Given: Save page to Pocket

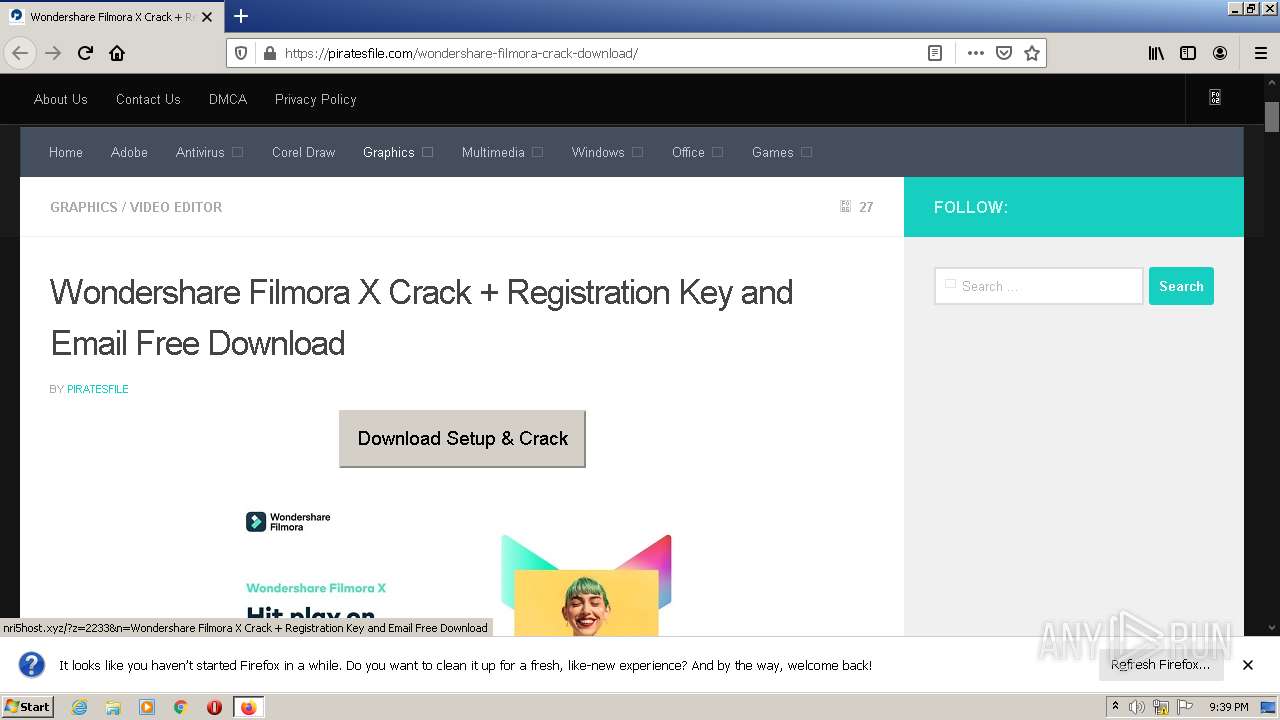Looking at the screenshot, I should pyautogui.click(x=1004, y=53).
